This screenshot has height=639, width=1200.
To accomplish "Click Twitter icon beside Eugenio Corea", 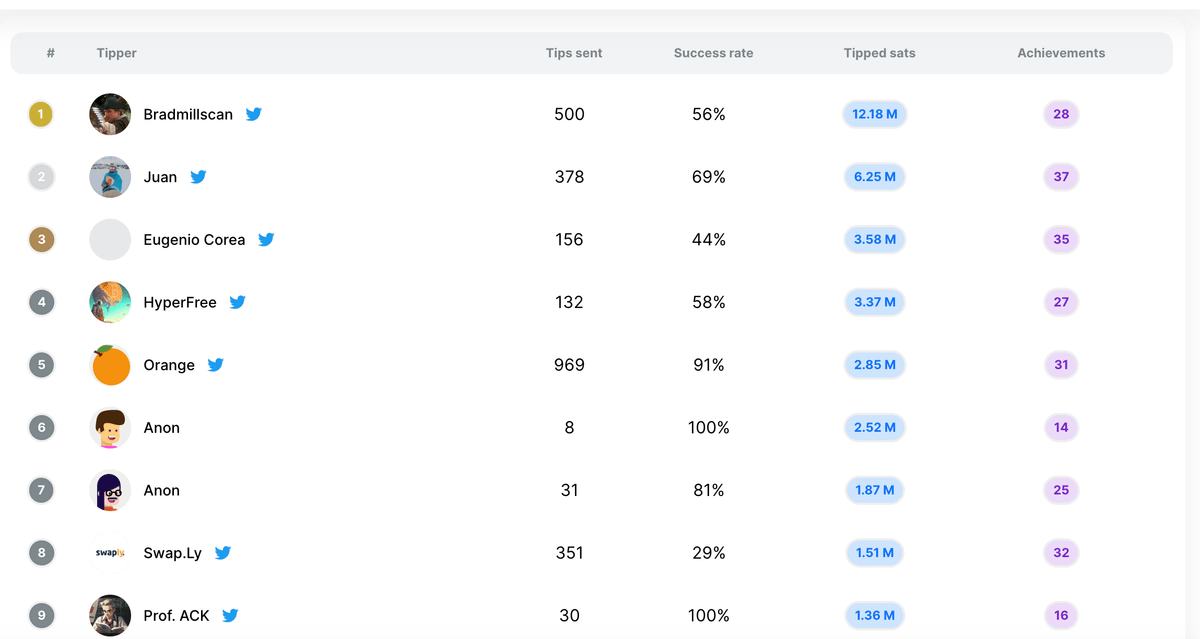I will [266, 240].
